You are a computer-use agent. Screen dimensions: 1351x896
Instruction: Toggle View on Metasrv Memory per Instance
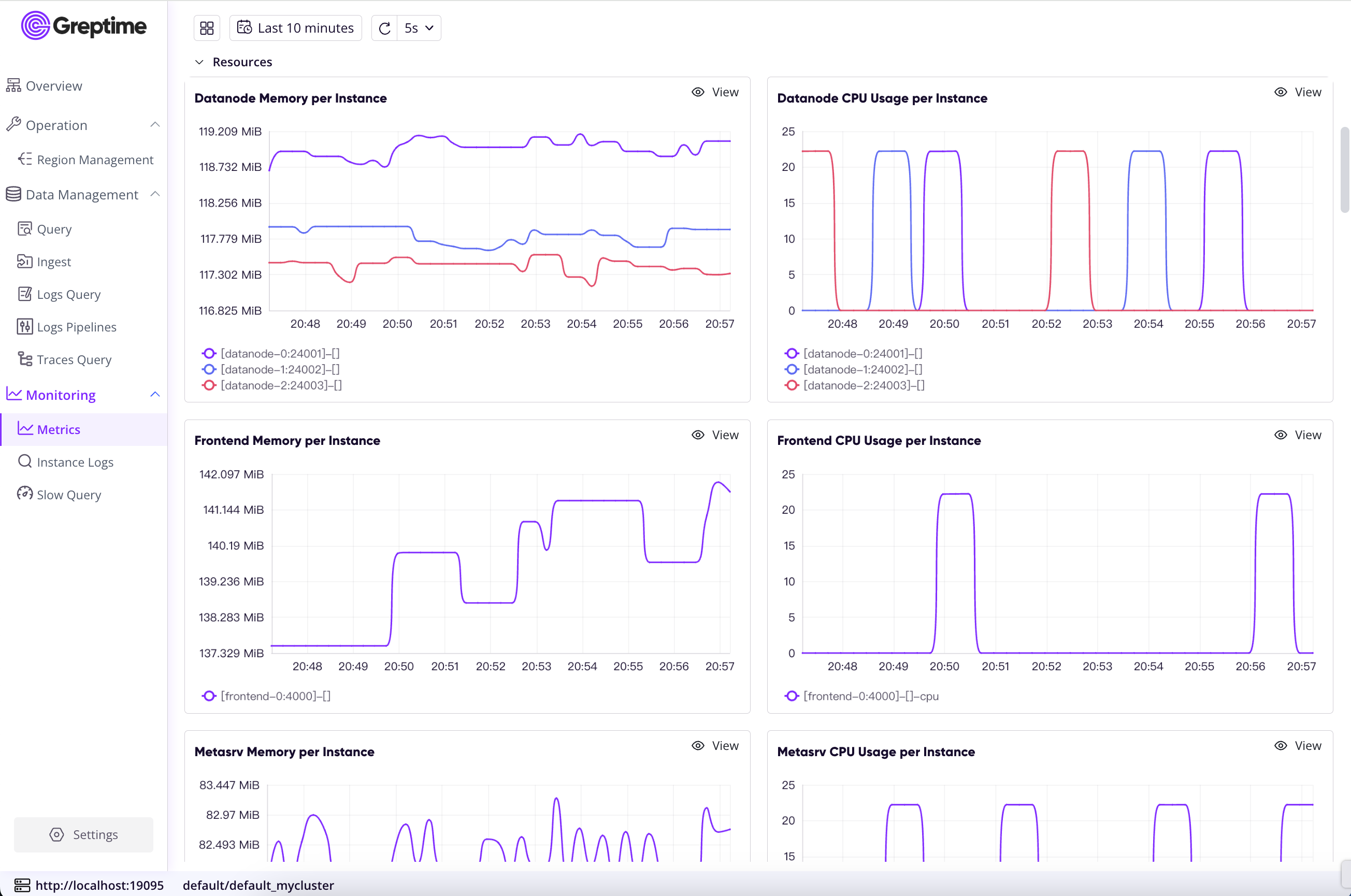pos(715,746)
